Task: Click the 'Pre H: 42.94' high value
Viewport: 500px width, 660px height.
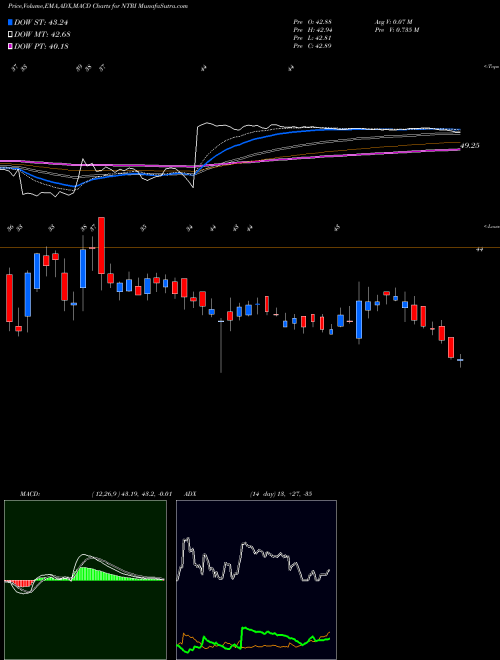Action: coord(313,29)
